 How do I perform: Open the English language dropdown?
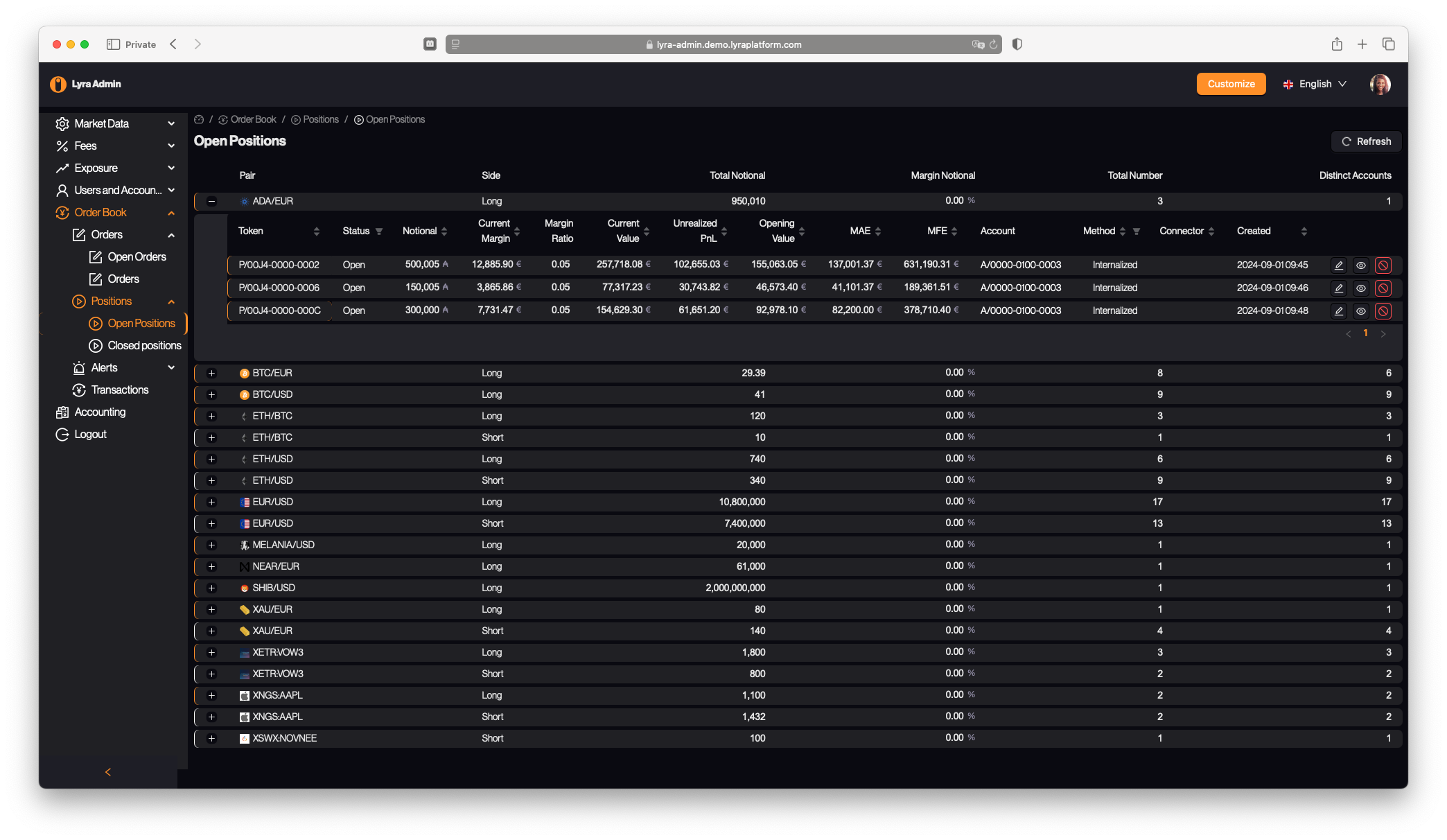(x=1315, y=84)
